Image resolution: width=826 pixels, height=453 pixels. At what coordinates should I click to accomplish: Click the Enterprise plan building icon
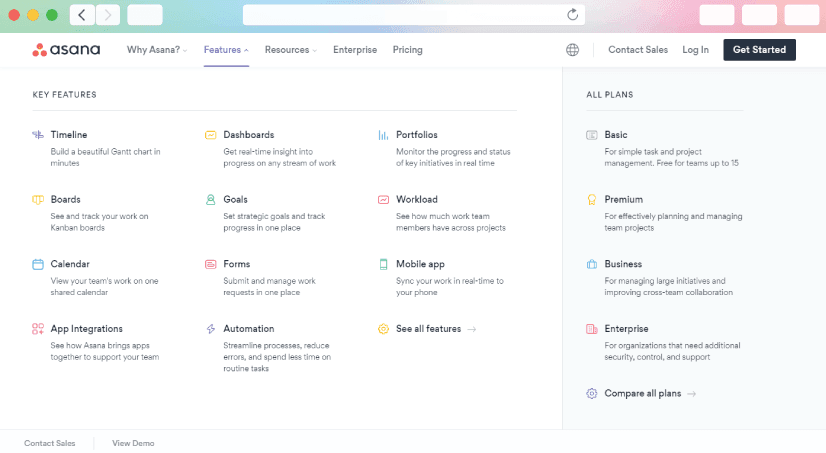coord(592,329)
